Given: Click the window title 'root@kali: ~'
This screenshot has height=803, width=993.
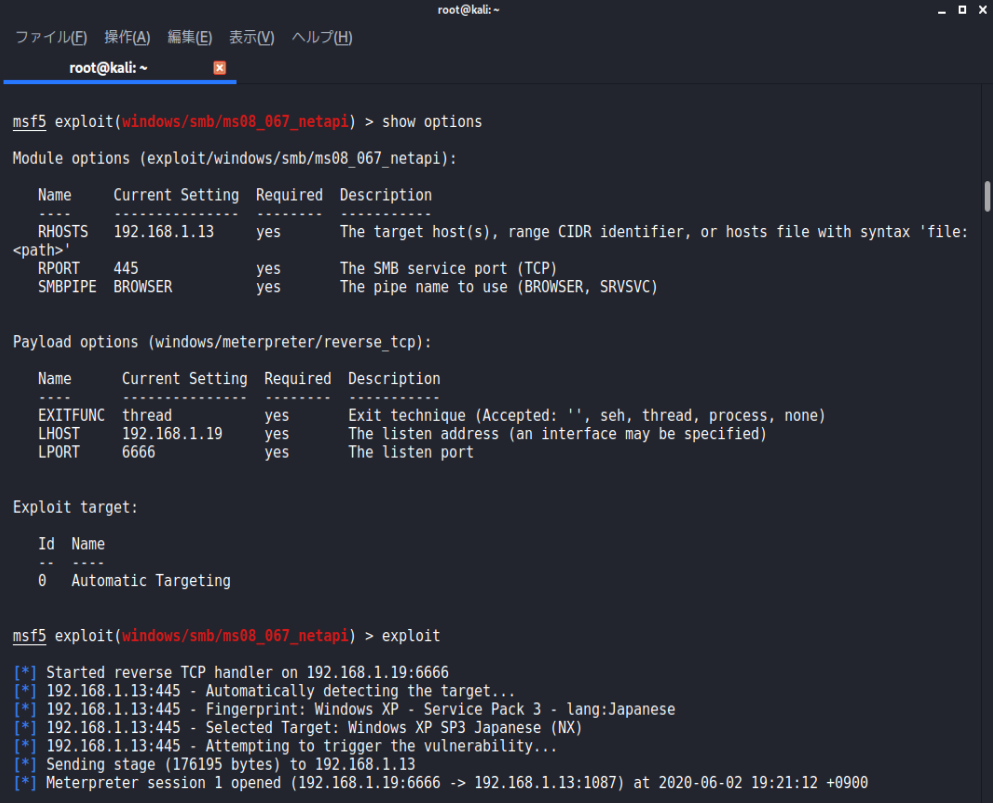Looking at the screenshot, I should 469,9.
